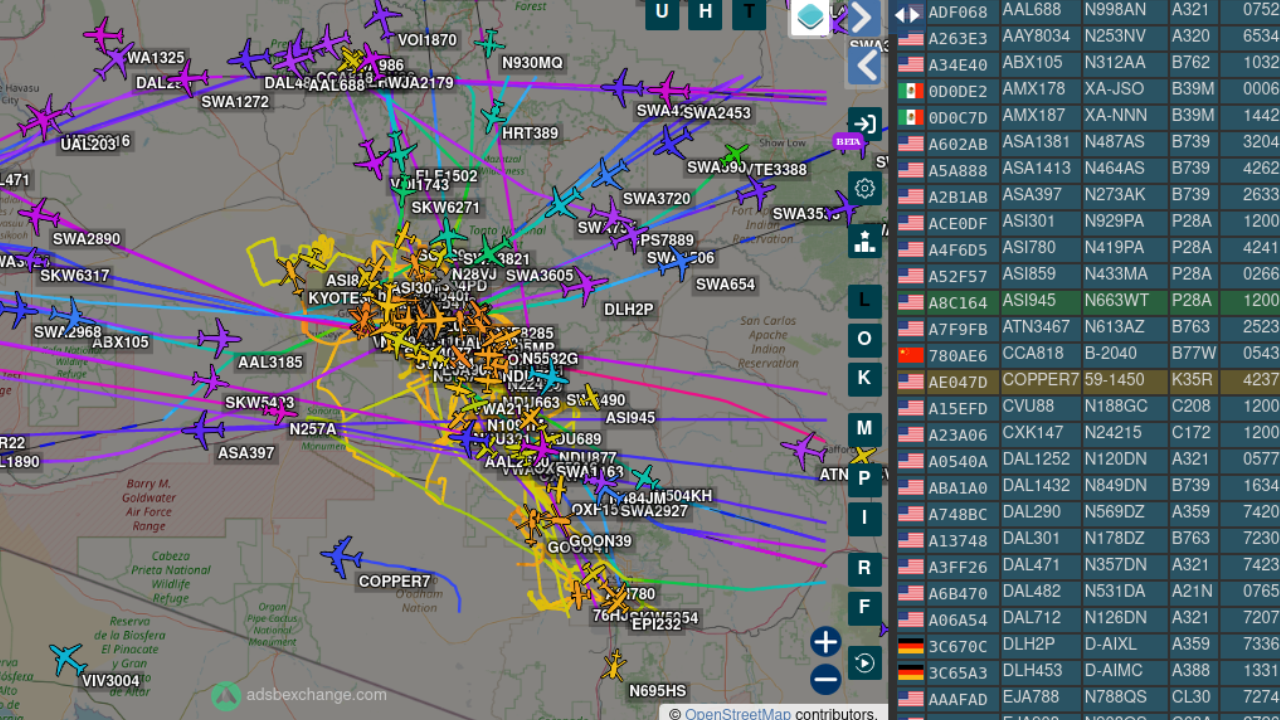Toggle the O map button
This screenshot has width=1280, height=720.
click(x=865, y=340)
